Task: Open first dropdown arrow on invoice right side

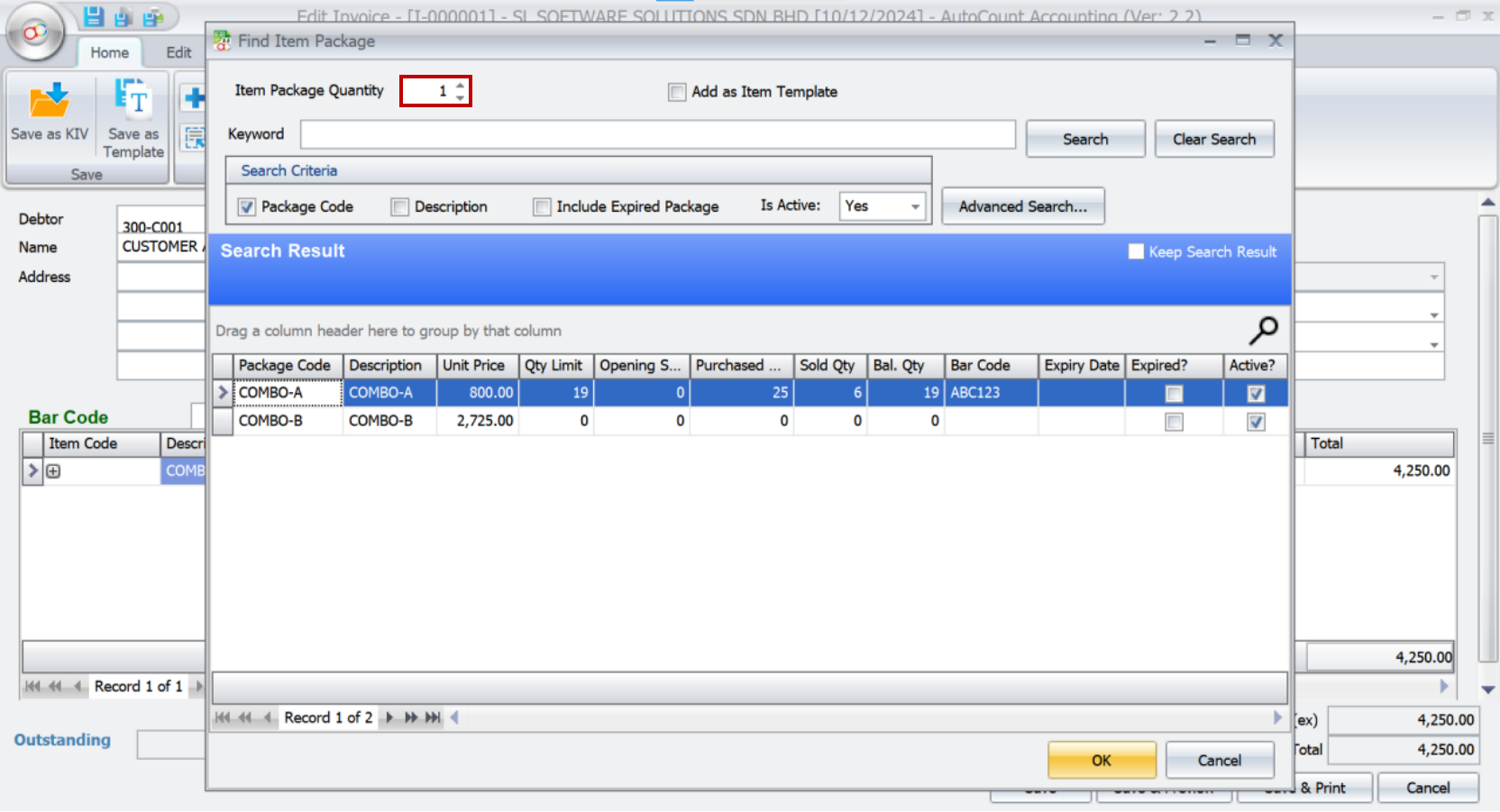Action: click(1433, 277)
